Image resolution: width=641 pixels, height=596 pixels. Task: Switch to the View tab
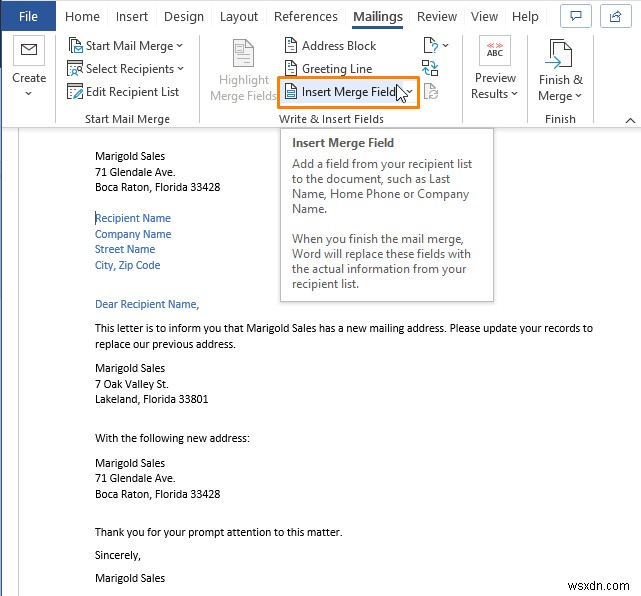click(x=484, y=16)
